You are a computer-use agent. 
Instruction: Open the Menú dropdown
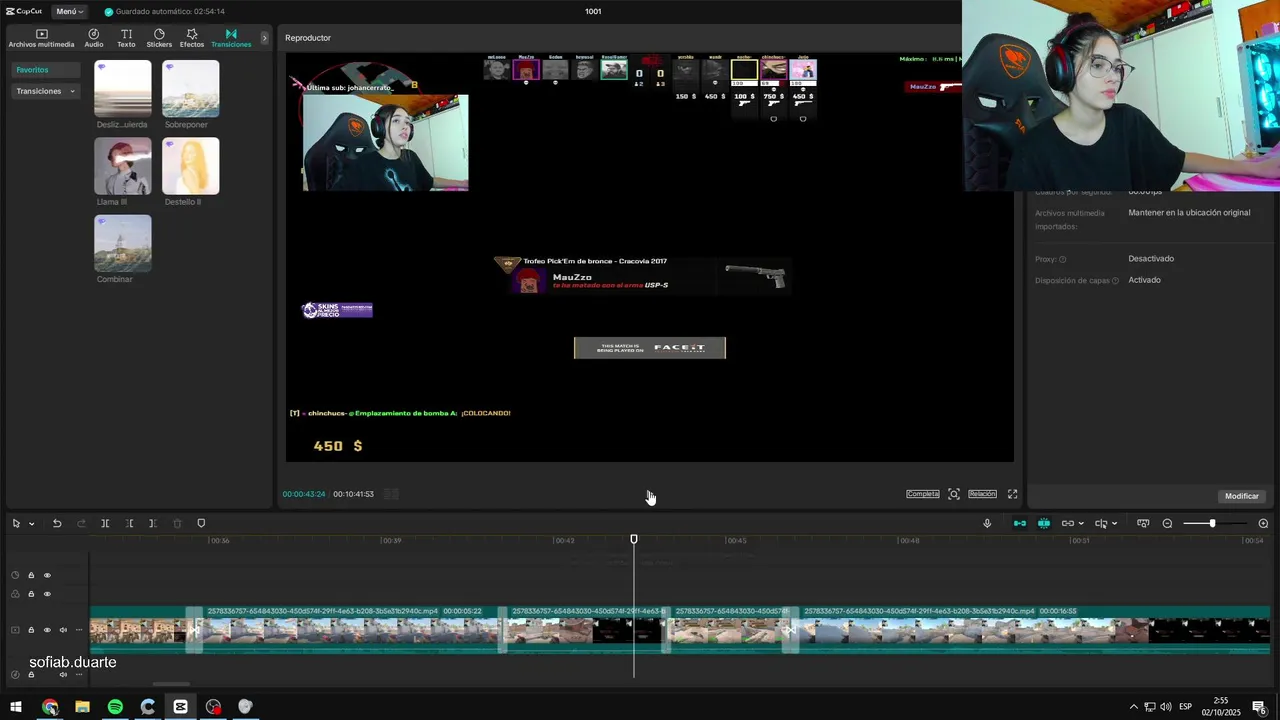(x=69, y=11)
